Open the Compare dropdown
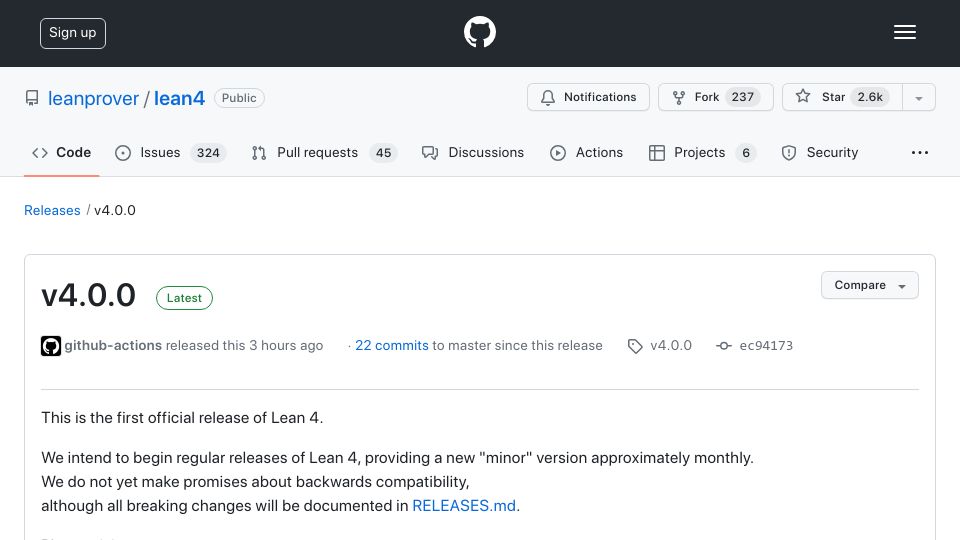Viewport: 960px width, 540px height. click(x=869, y=285)
